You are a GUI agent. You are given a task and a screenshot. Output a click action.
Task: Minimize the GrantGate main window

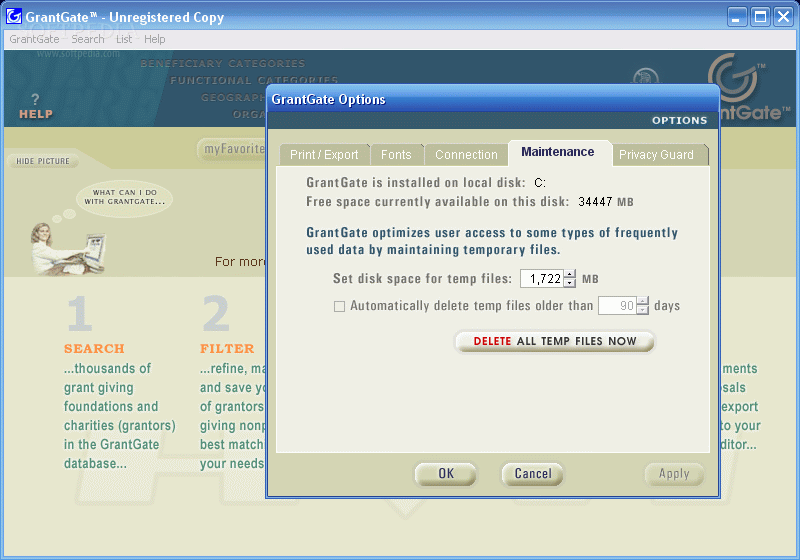[737, 17]
